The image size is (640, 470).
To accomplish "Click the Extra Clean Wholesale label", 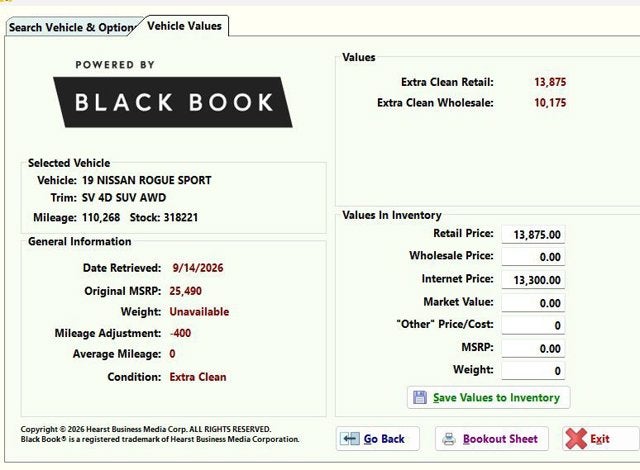I will click(435, 103).
